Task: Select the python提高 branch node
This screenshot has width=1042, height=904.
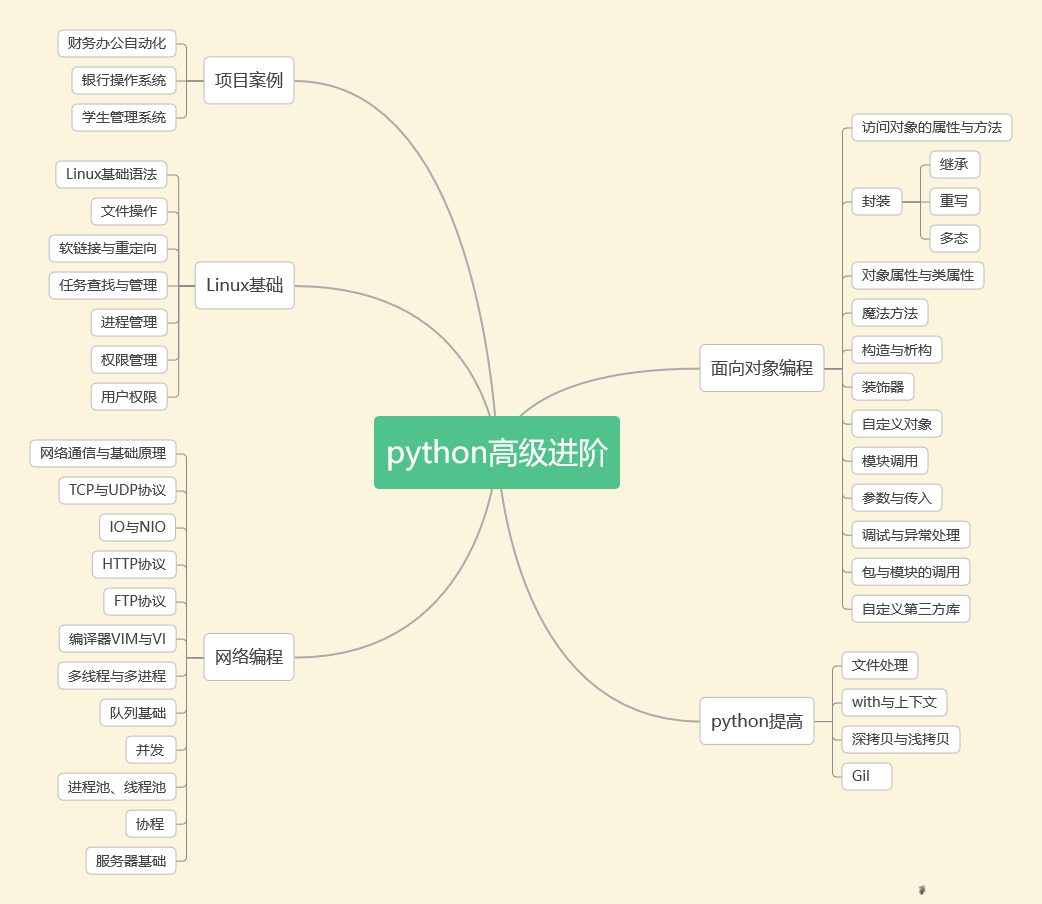Action: [x=757, y=721]
